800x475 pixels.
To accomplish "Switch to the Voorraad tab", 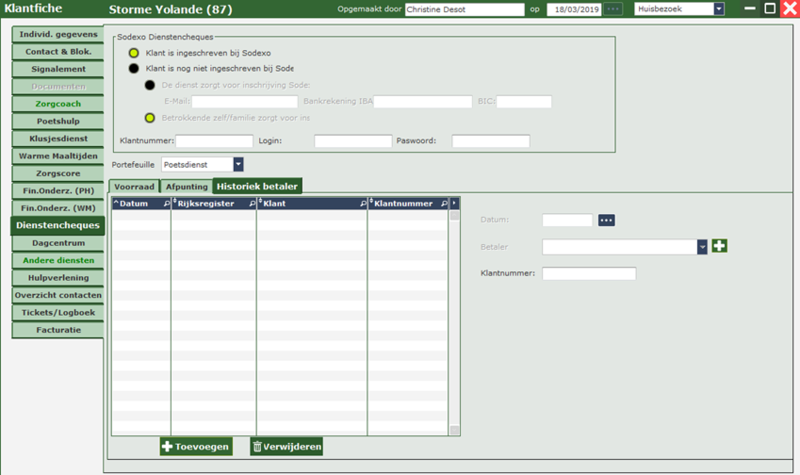I will 134,186.
